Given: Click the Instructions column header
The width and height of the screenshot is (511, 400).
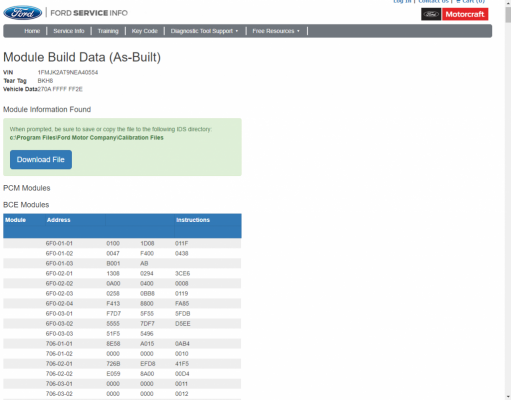Looking at the screenshot, I should tap(193, 220).
